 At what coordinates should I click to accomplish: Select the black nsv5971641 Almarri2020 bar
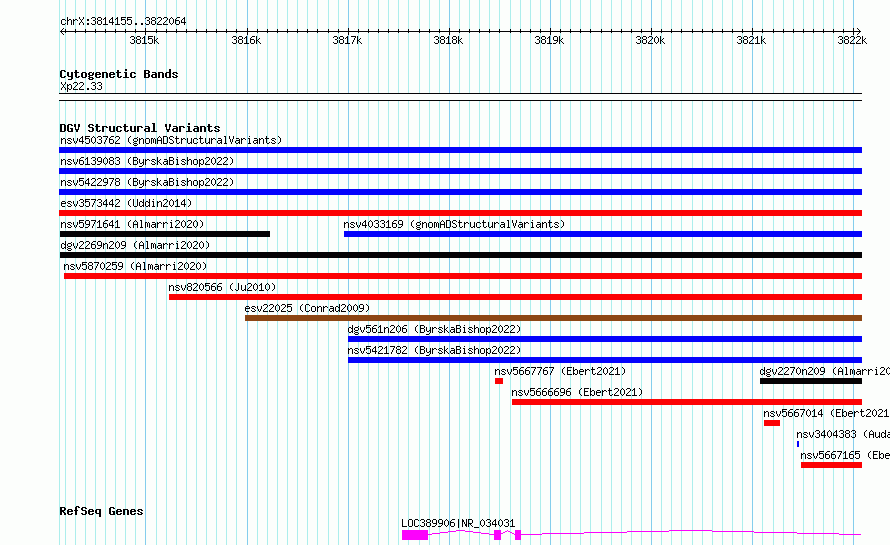tap(165, 234)
